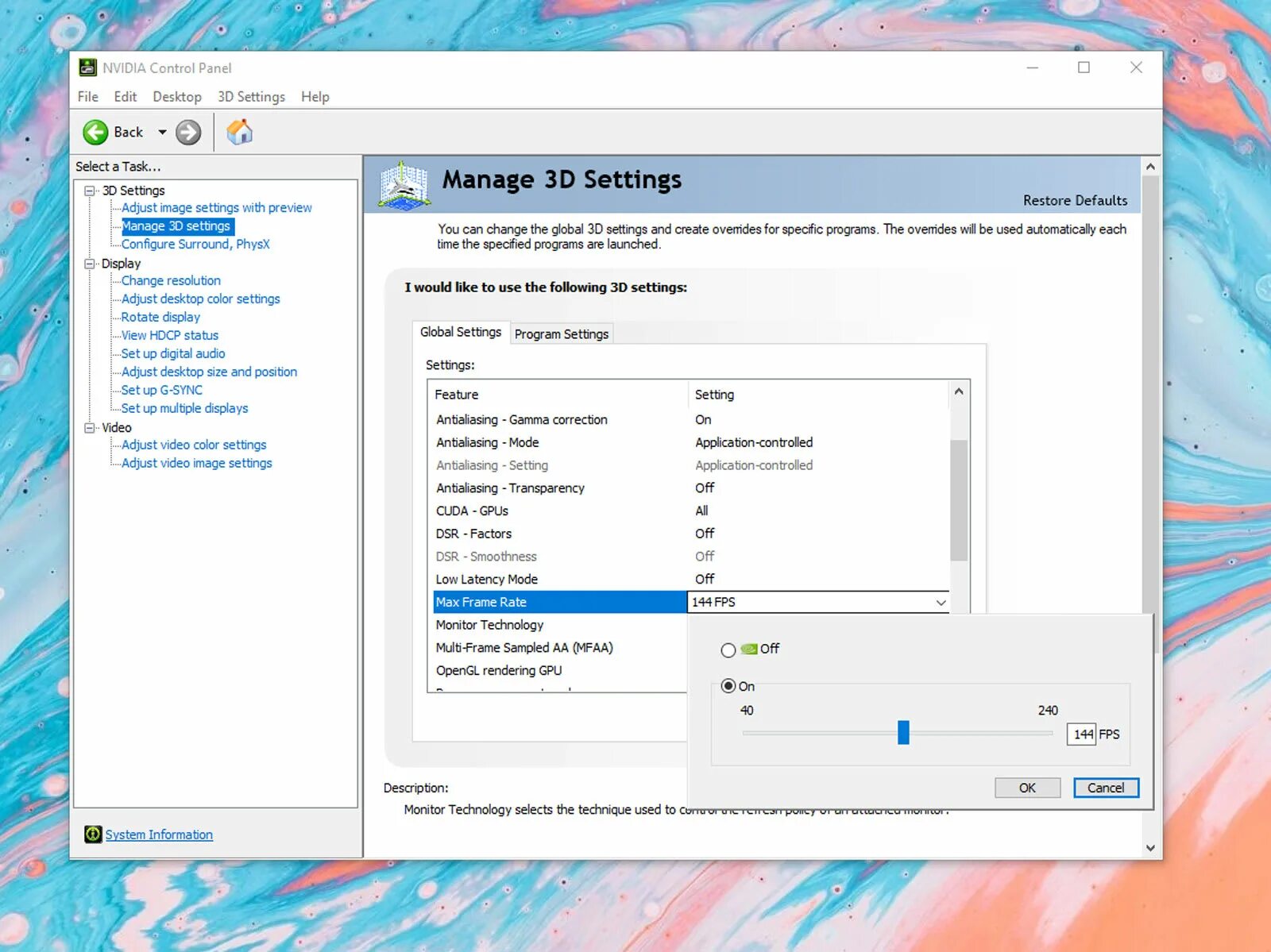This screenshot has width=1271, height=952.
Task: Open Set up digital audio
Action: pyautogui.click(x=173, y=353)
